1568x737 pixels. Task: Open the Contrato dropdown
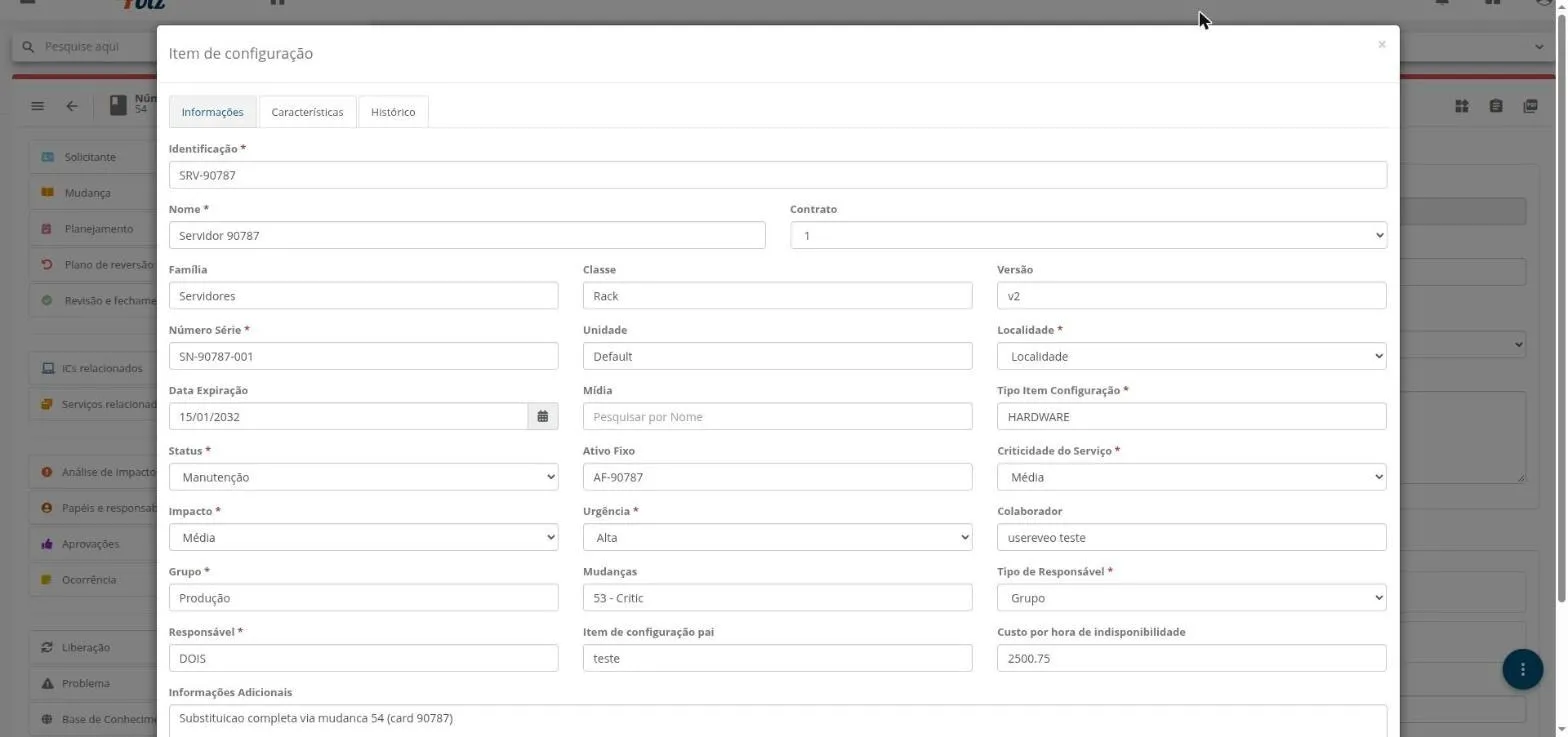coord(1088,235)
